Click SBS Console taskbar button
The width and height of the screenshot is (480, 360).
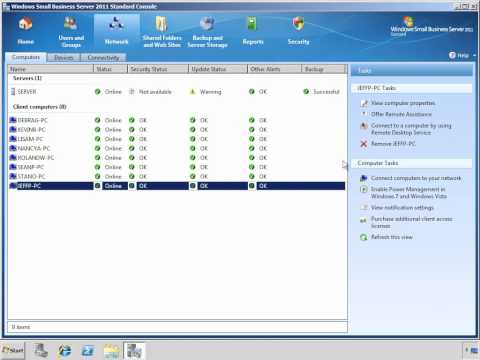click(x=134, y=351)
